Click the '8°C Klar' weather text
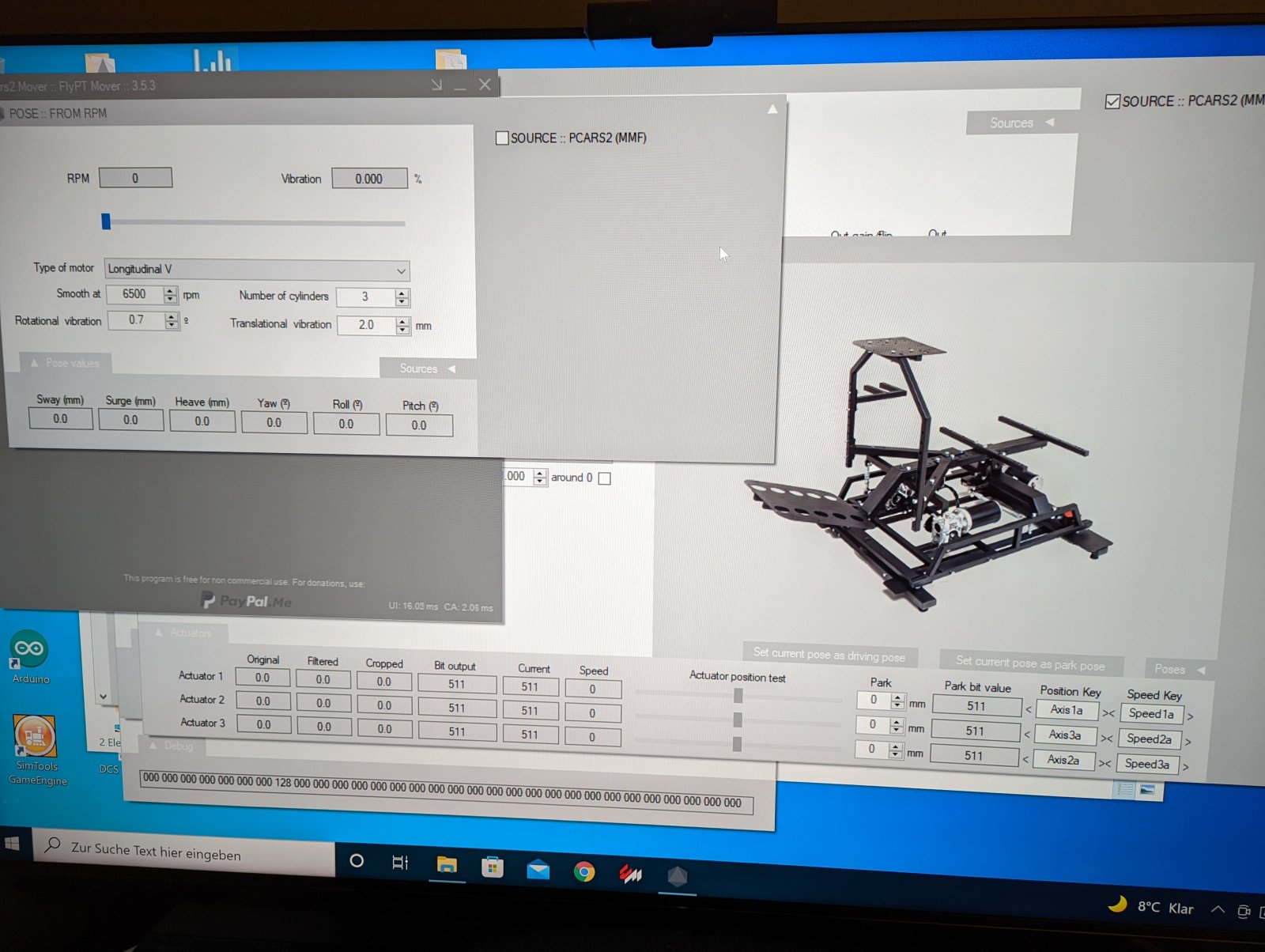Viewport: 1265px width, 952px height. tap(1165, 908)
